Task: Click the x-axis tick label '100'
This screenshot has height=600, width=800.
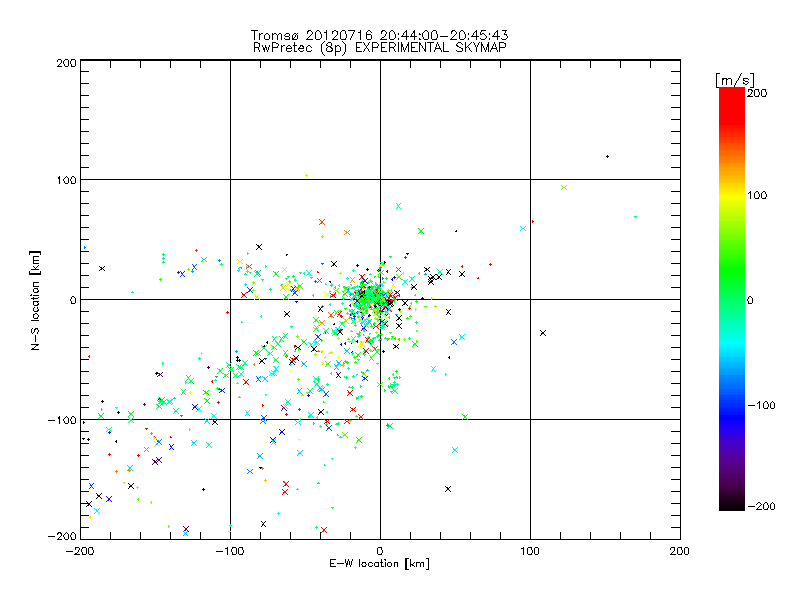Action: tap(530, 551)
